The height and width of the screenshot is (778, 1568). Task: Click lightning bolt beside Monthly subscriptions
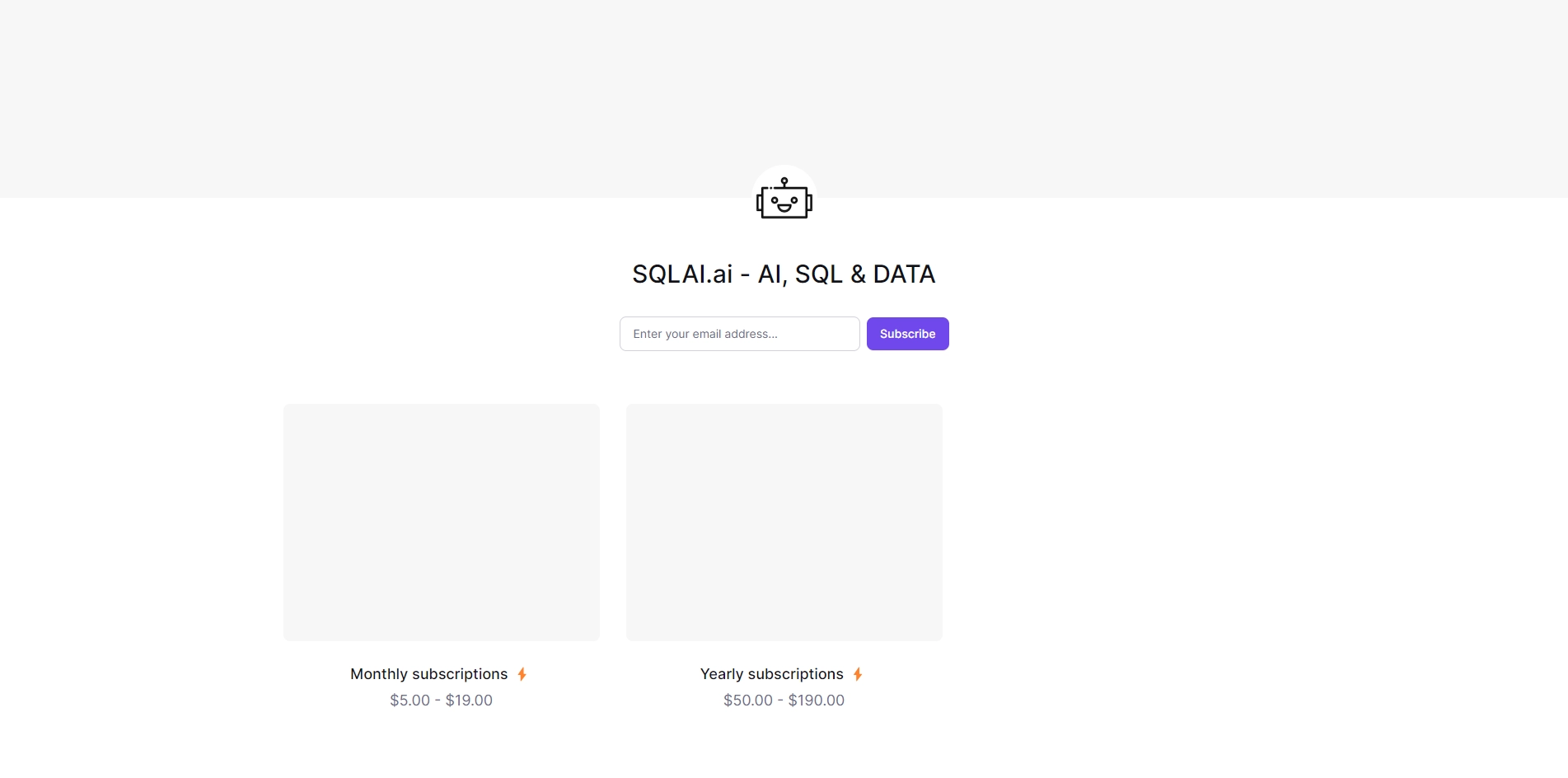pos(522,674)
